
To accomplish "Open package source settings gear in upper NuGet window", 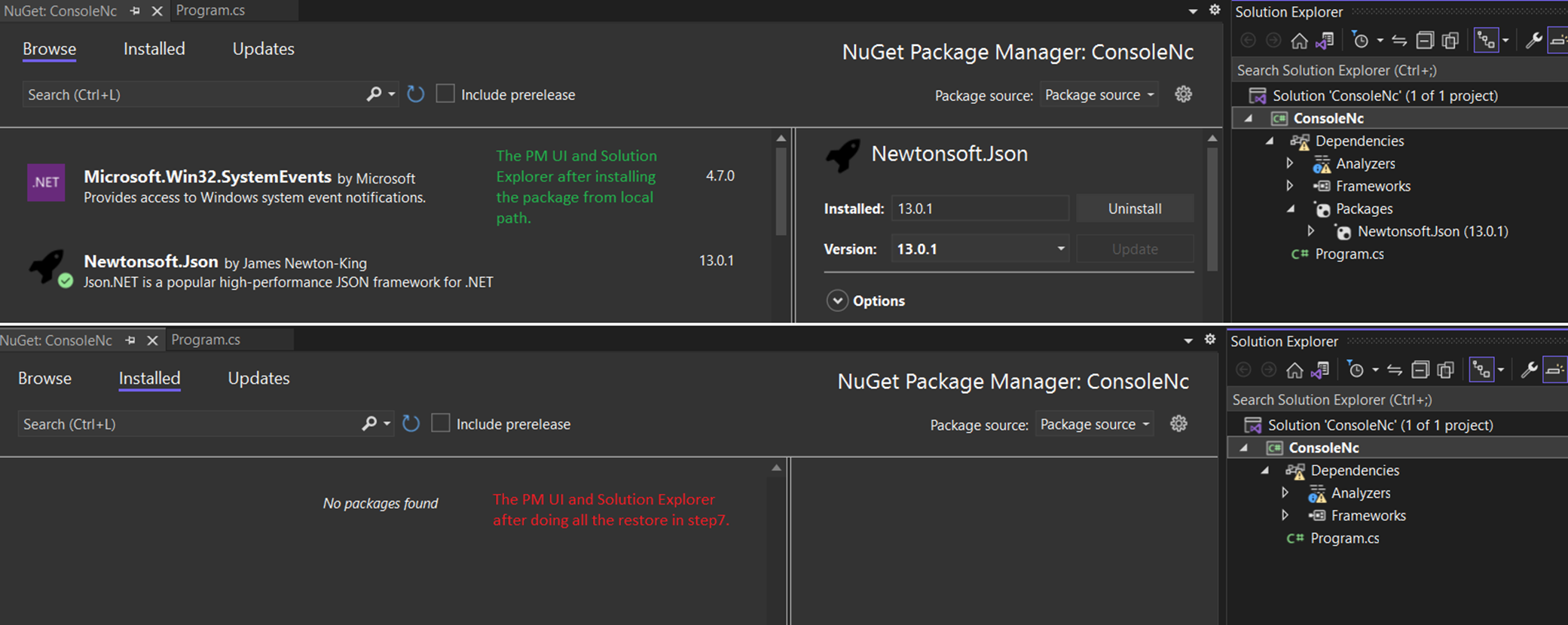I will [x=1184, y=94].
